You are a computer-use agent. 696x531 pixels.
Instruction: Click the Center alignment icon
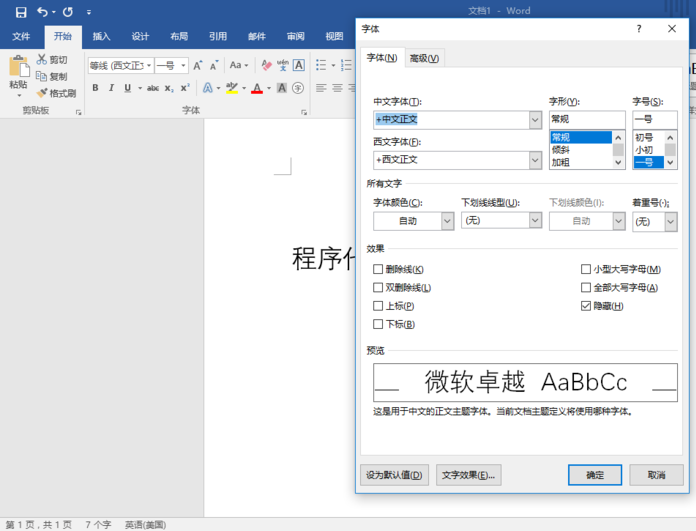click(337, 88)
